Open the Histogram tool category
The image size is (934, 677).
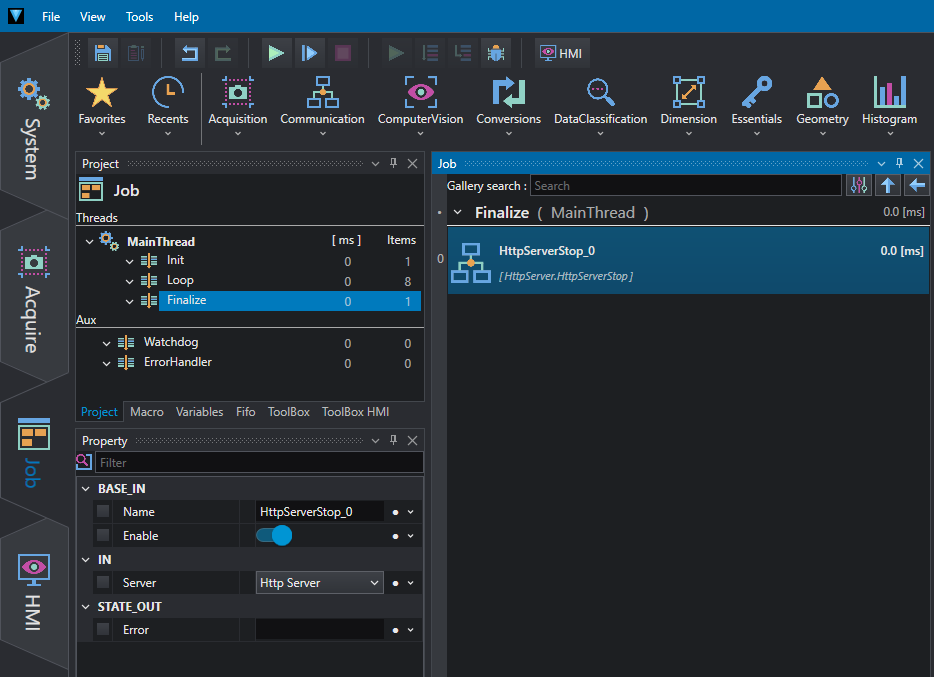point(889,105)
